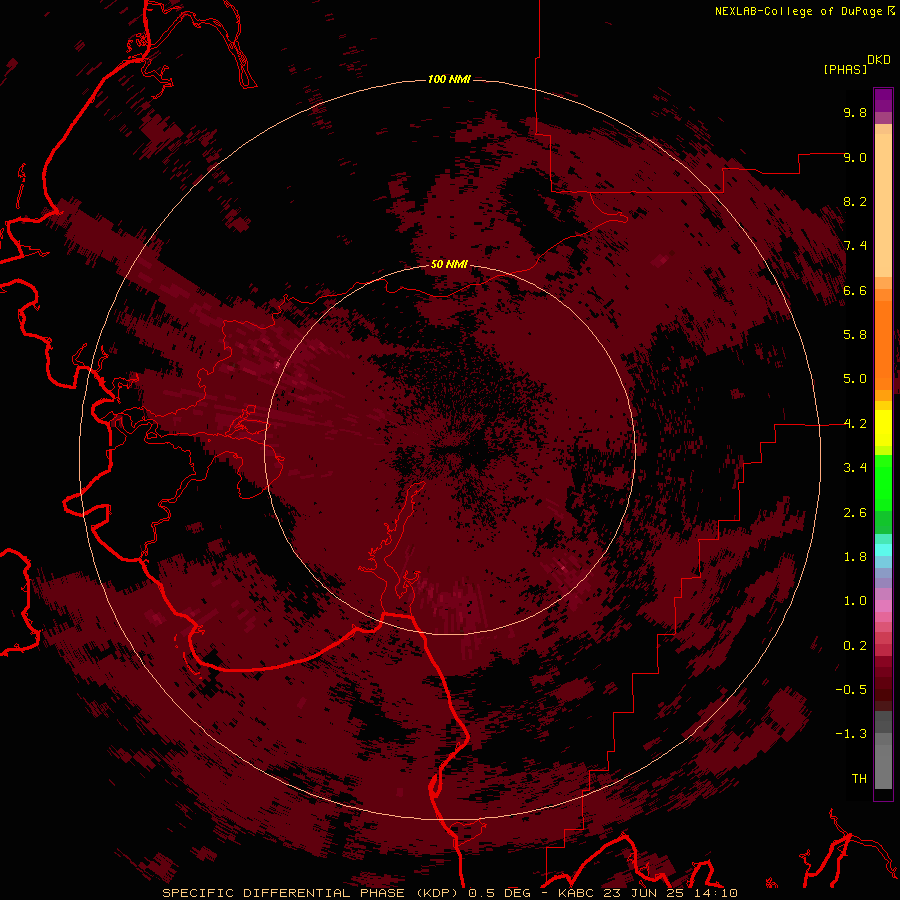Click the 23 JUN 25 14:10 timestamp
900x900 pixels.
point(670,893)
